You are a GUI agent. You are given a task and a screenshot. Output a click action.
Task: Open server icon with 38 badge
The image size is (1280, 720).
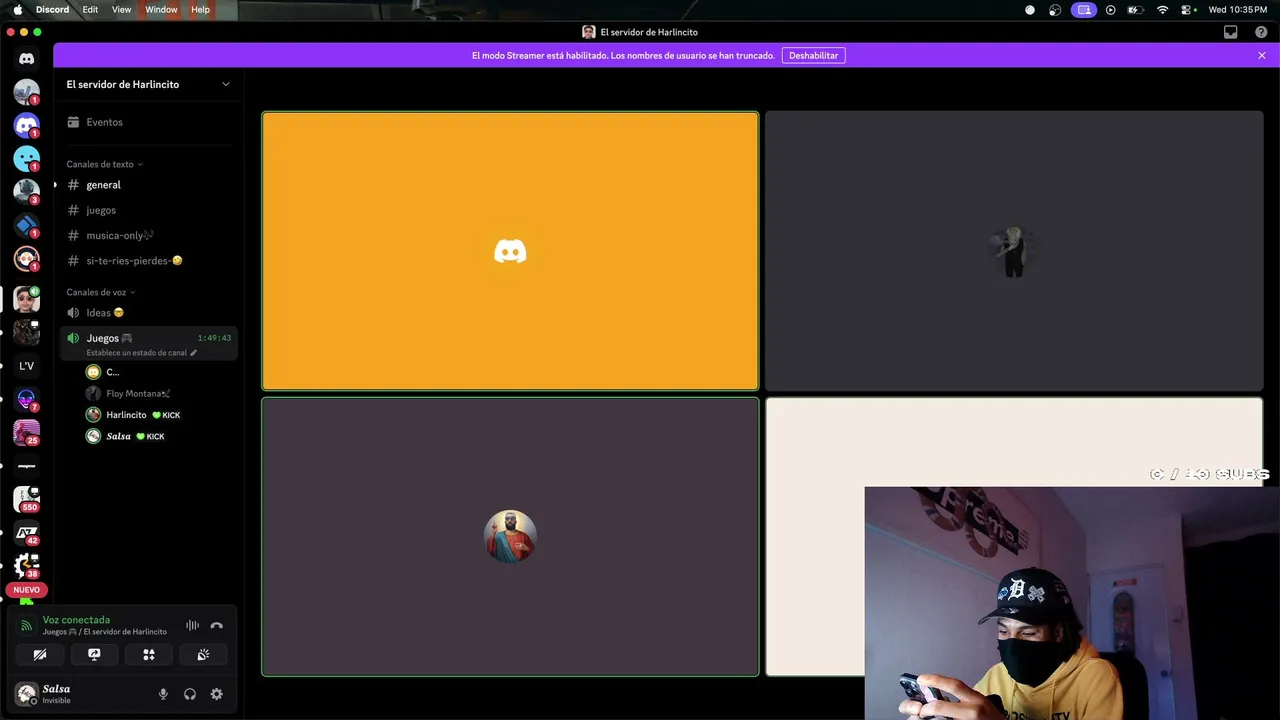coord(26,565)
